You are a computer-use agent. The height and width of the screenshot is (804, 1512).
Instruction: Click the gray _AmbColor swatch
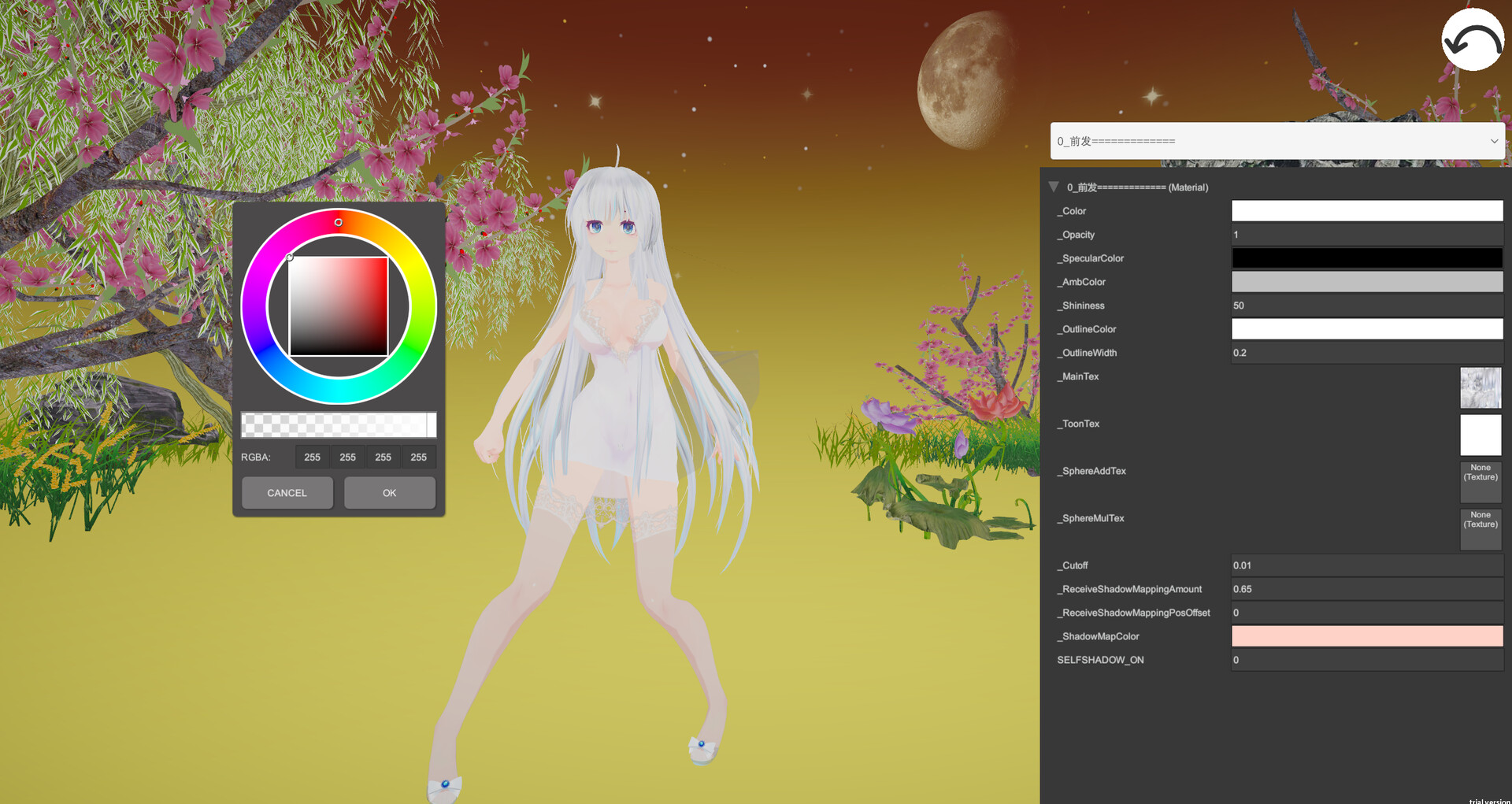coord(1366,282)
